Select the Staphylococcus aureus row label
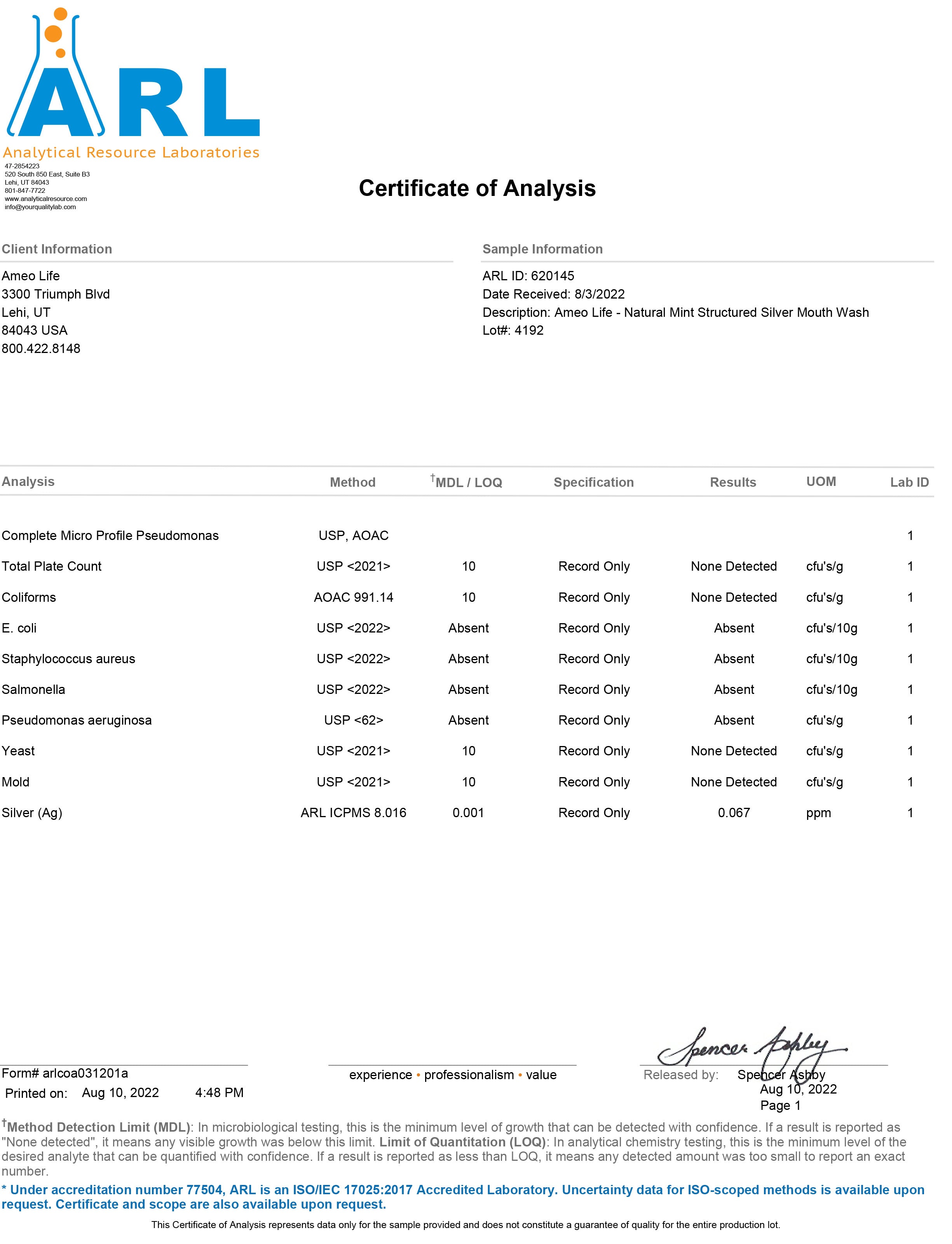This screenshot has width=952, height=1244. click(68, 659)
